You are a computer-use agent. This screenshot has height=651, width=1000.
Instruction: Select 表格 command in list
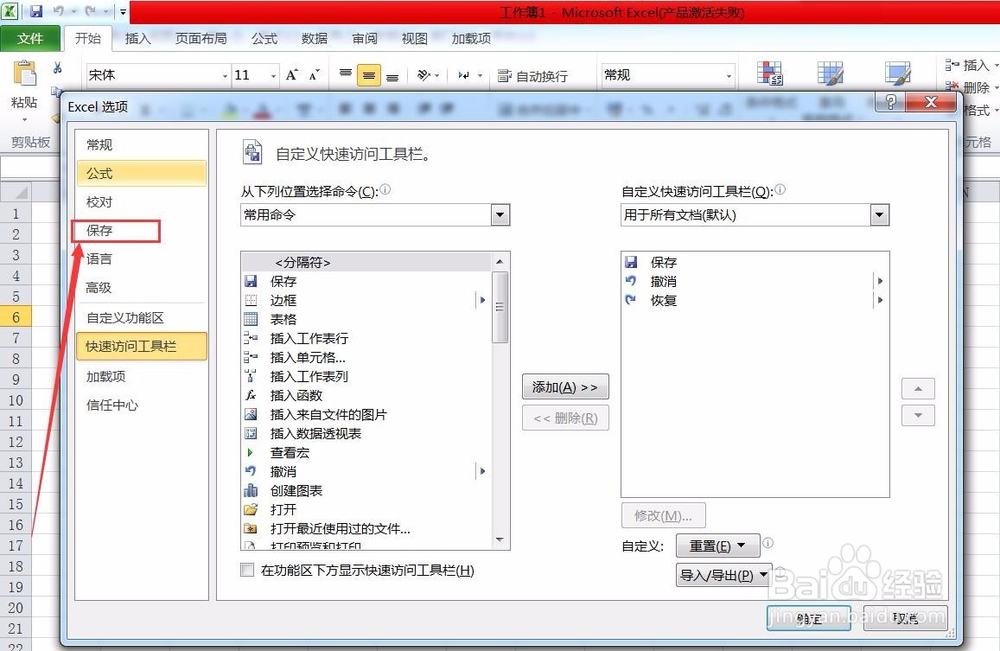pos(366,319)
